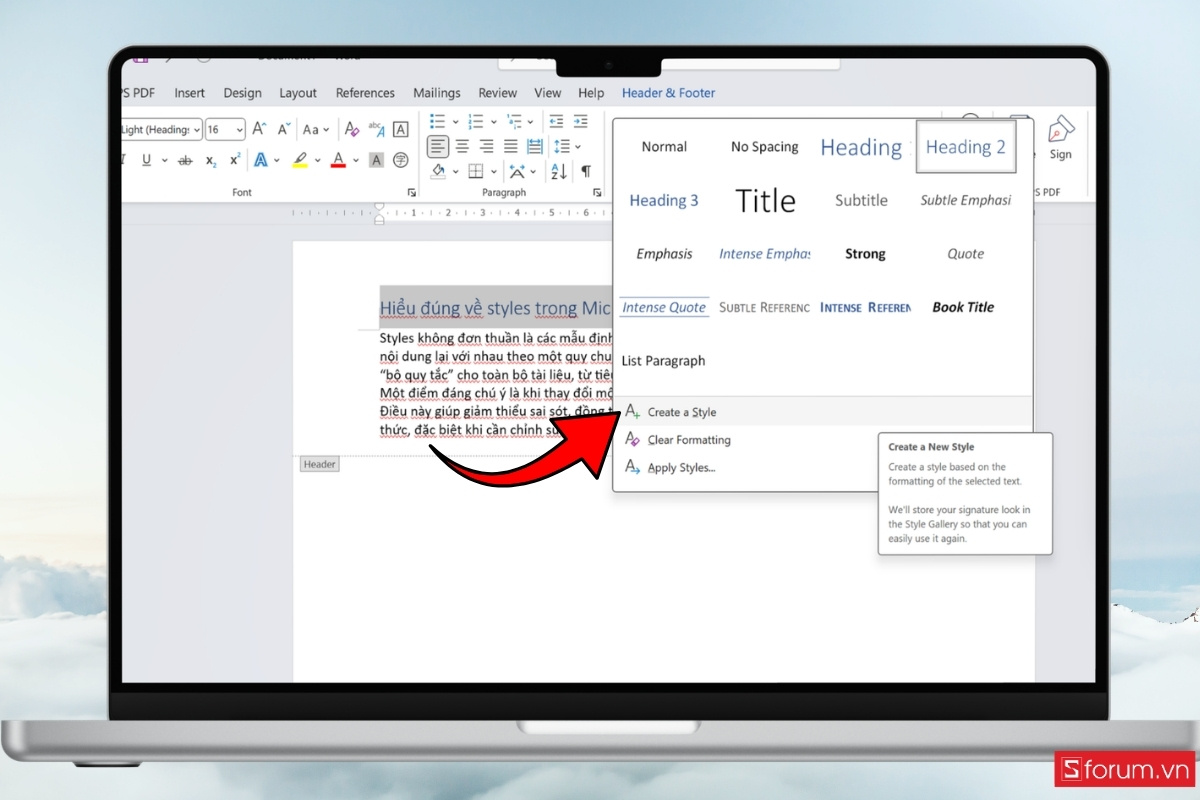Click the Asian Layout character scaling icon
The height and width of the screenshot is (800, 1200).
[x=516, y=171]
